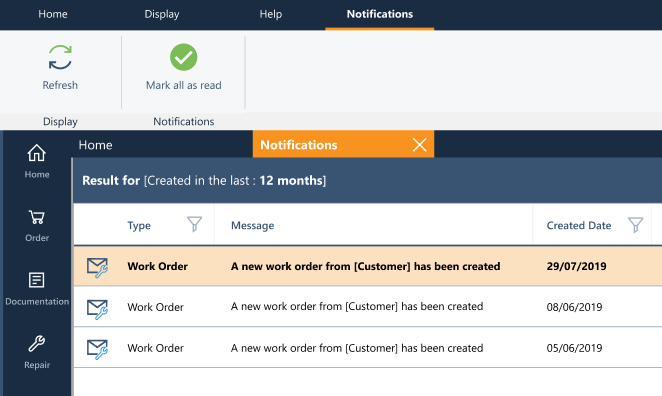The width and height of the screenshot is (662, 396).
Task: Open the Repair wrench icon
Action: click(37, 343)
